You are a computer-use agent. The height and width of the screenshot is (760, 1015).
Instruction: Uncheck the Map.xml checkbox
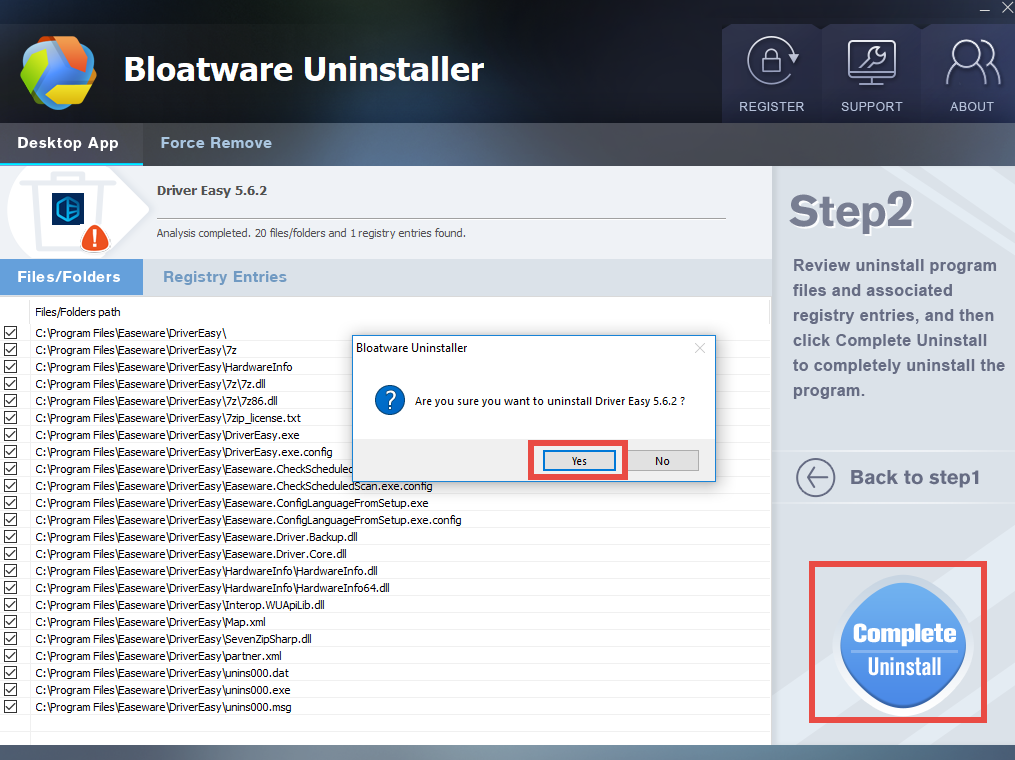click(10, 621)
